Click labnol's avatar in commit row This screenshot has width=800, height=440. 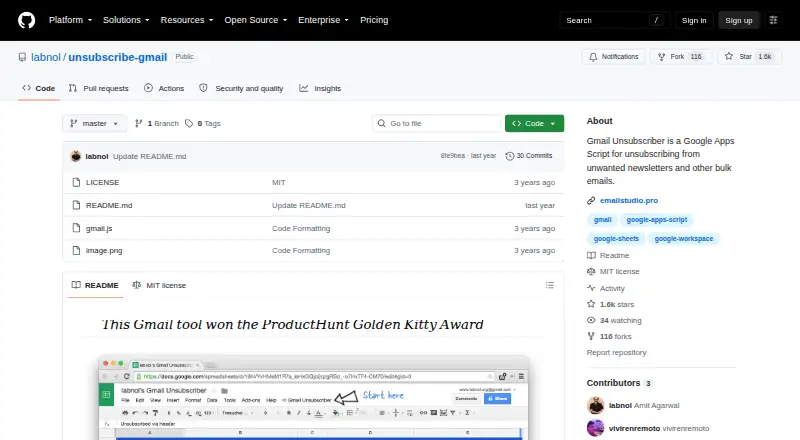coord(76,156)
